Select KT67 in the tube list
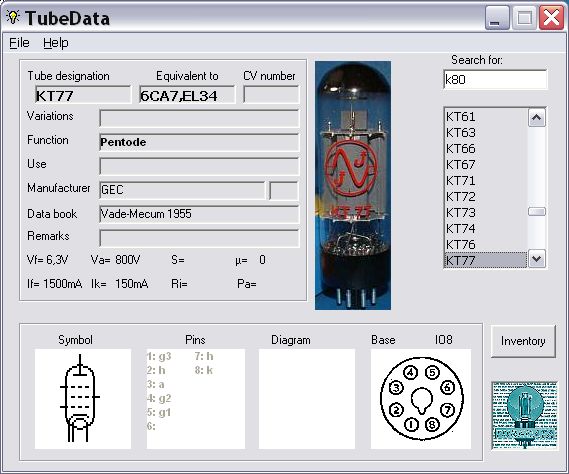This screenshot has width=569, height=474. [x=486, y=164]
